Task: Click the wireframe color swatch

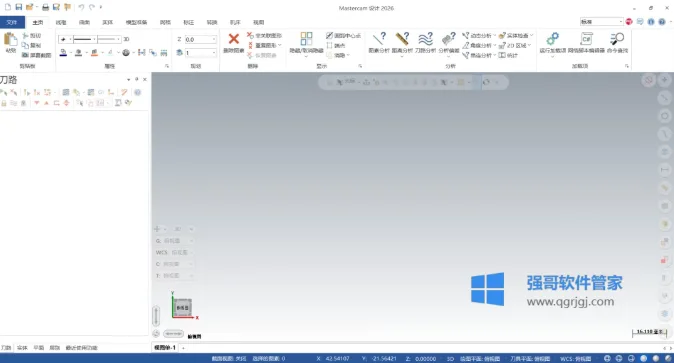Action: [x=63, y=52]
